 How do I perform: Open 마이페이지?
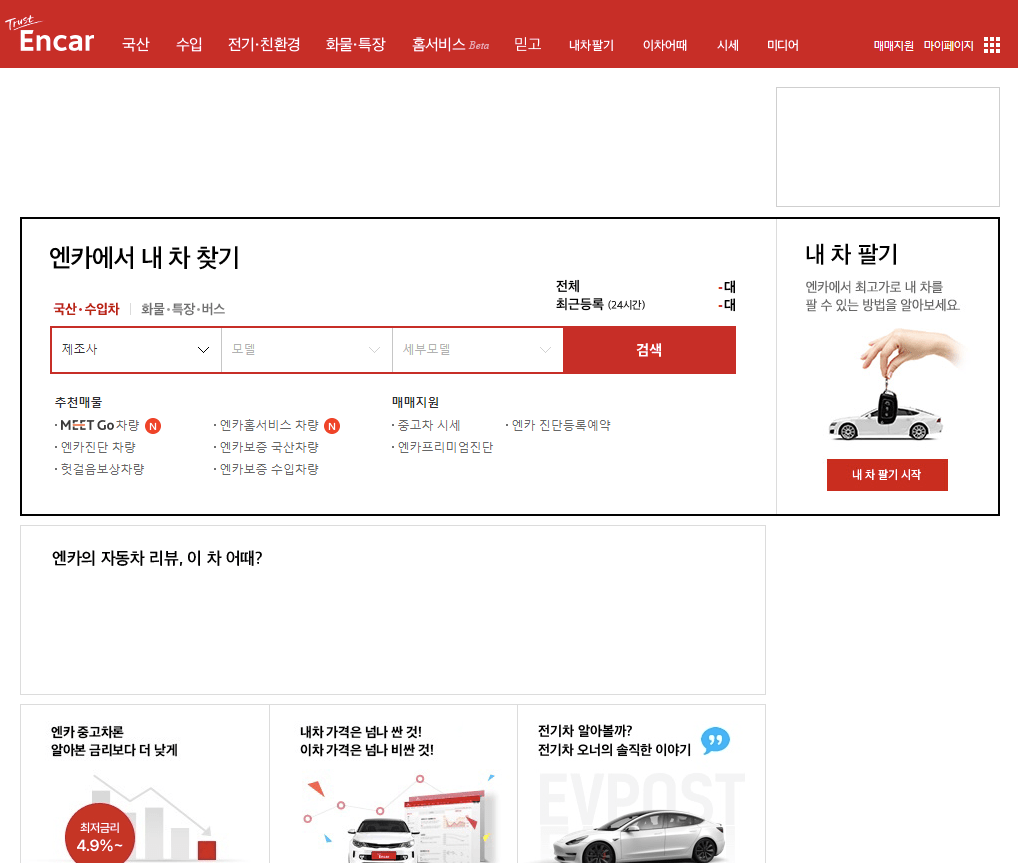click(949, 45)
